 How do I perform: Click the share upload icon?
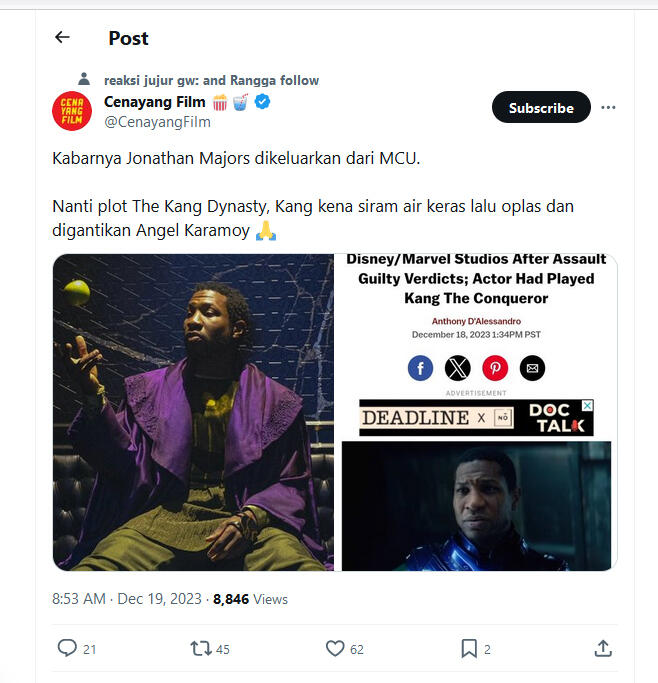pyautogui.click(x=603, y=648)
